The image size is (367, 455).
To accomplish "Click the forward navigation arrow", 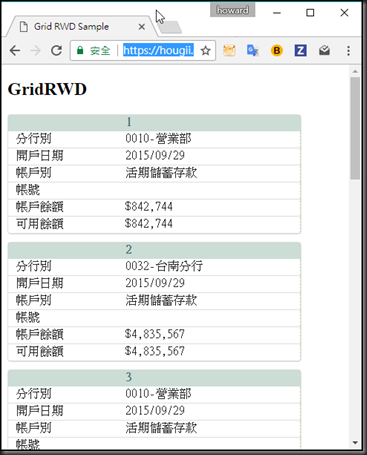I will click(x=36, y=51).
